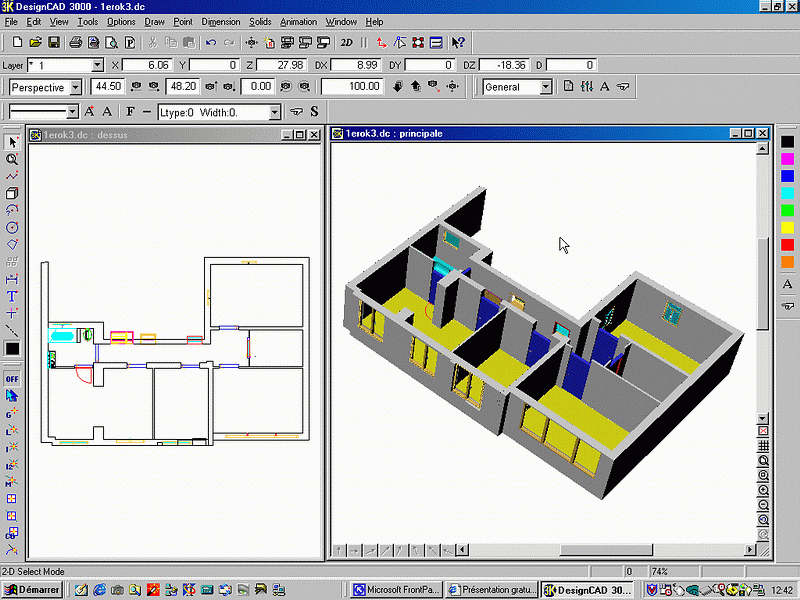Select the Text tool in the left toolbar
The width and height of the screenshot is (800, 600).
(x=12, y=297)
